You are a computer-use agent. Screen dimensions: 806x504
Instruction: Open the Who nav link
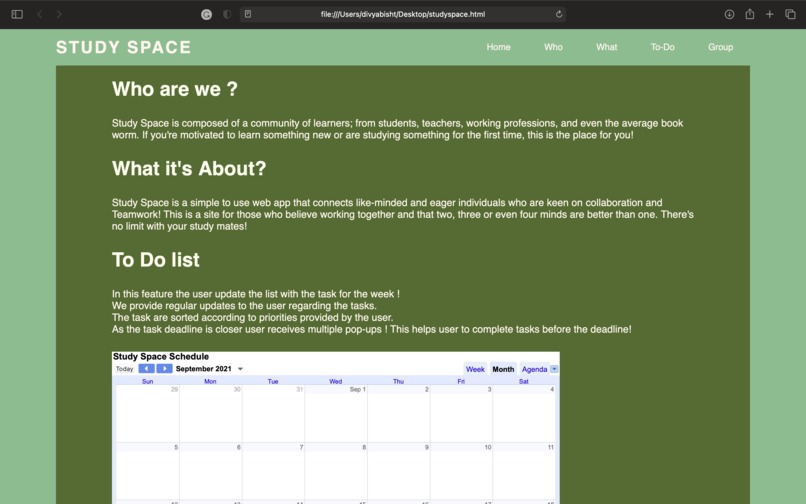pos(553,47)
